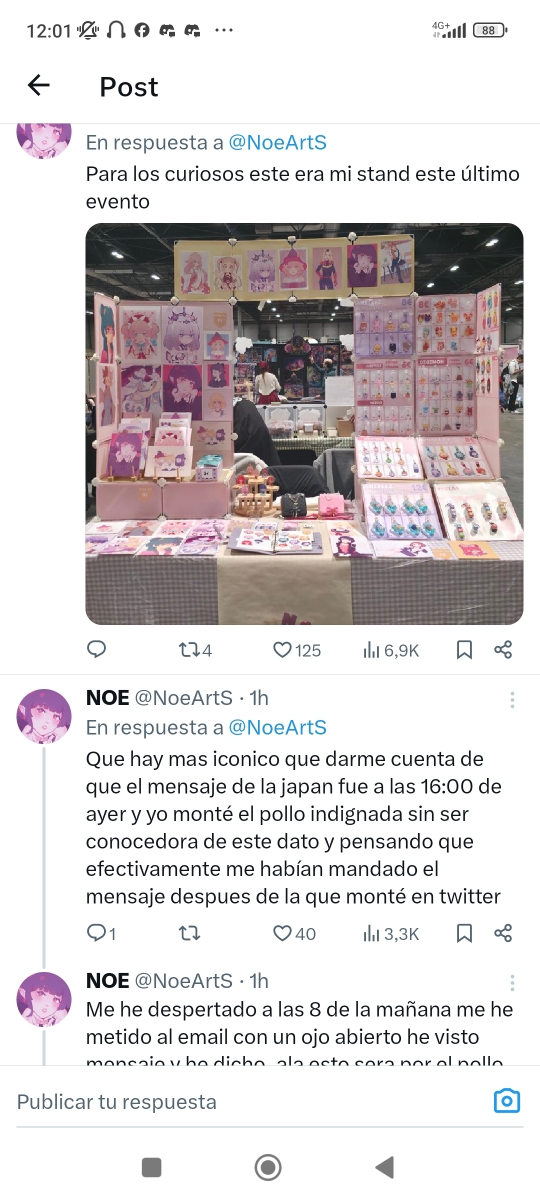Open the stand booth photo

coord(304,424)
